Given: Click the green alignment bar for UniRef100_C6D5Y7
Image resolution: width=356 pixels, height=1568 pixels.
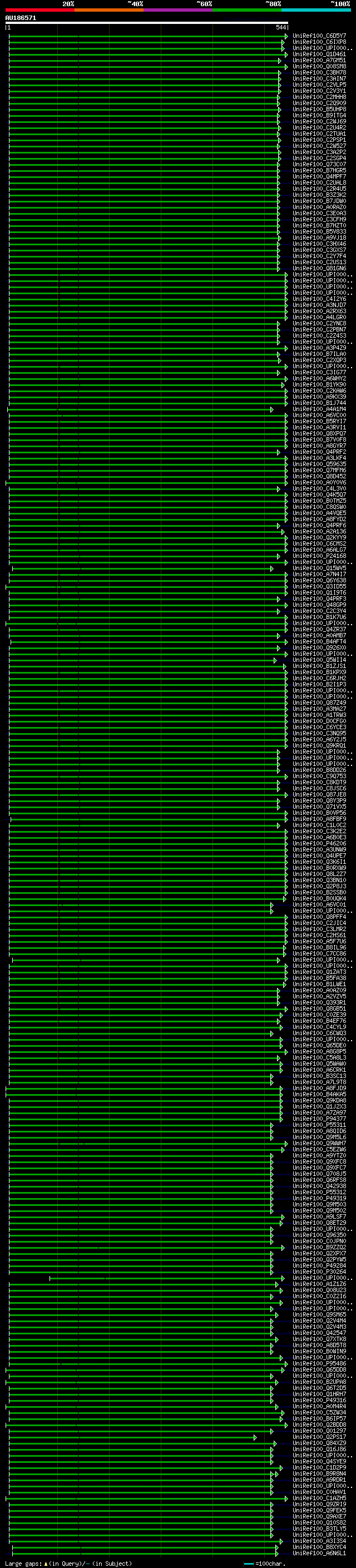Looking at the screenshot, I should coord(148,37).
